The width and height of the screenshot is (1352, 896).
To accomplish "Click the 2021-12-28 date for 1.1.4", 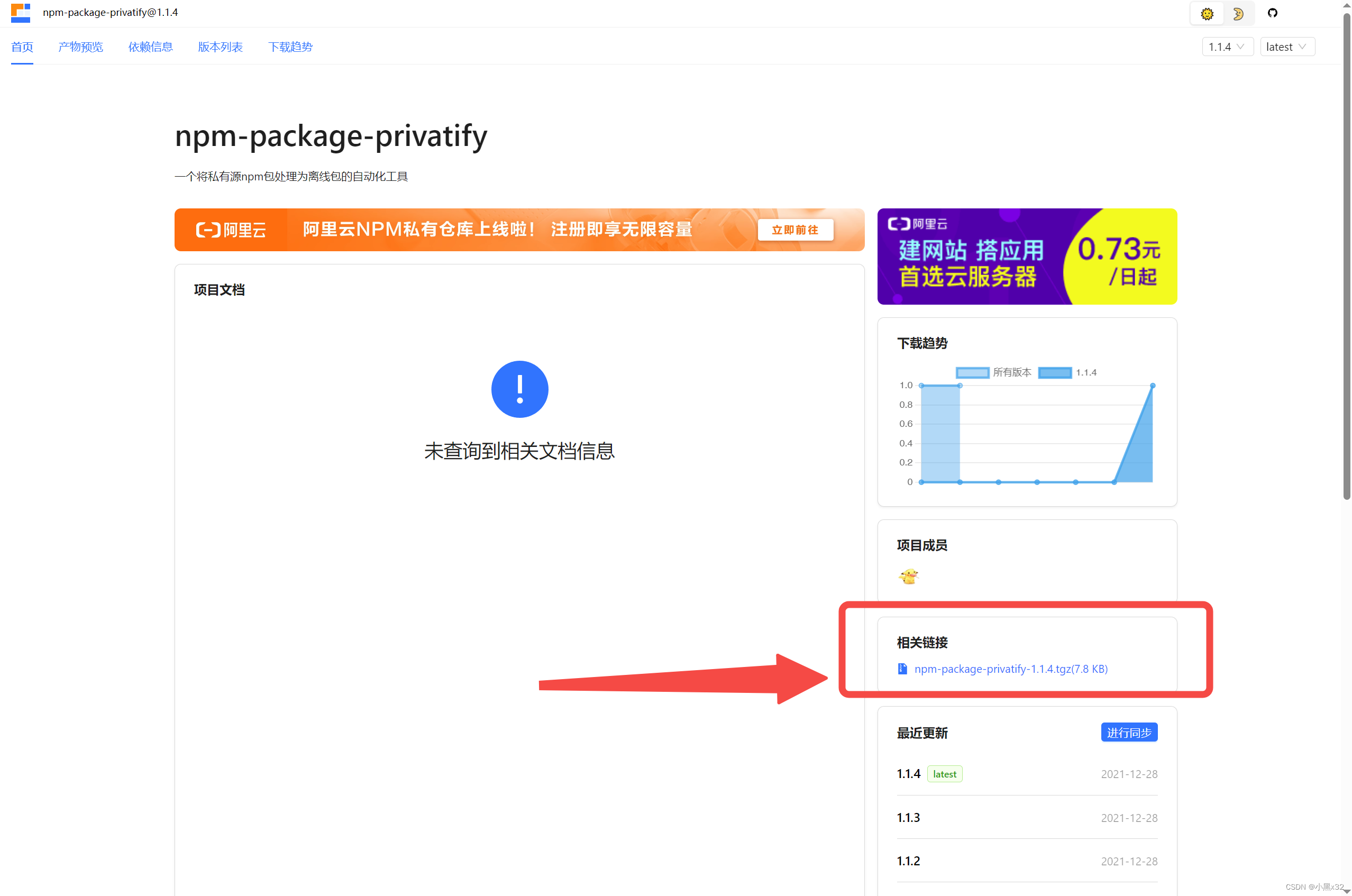I will [1129, 774].
